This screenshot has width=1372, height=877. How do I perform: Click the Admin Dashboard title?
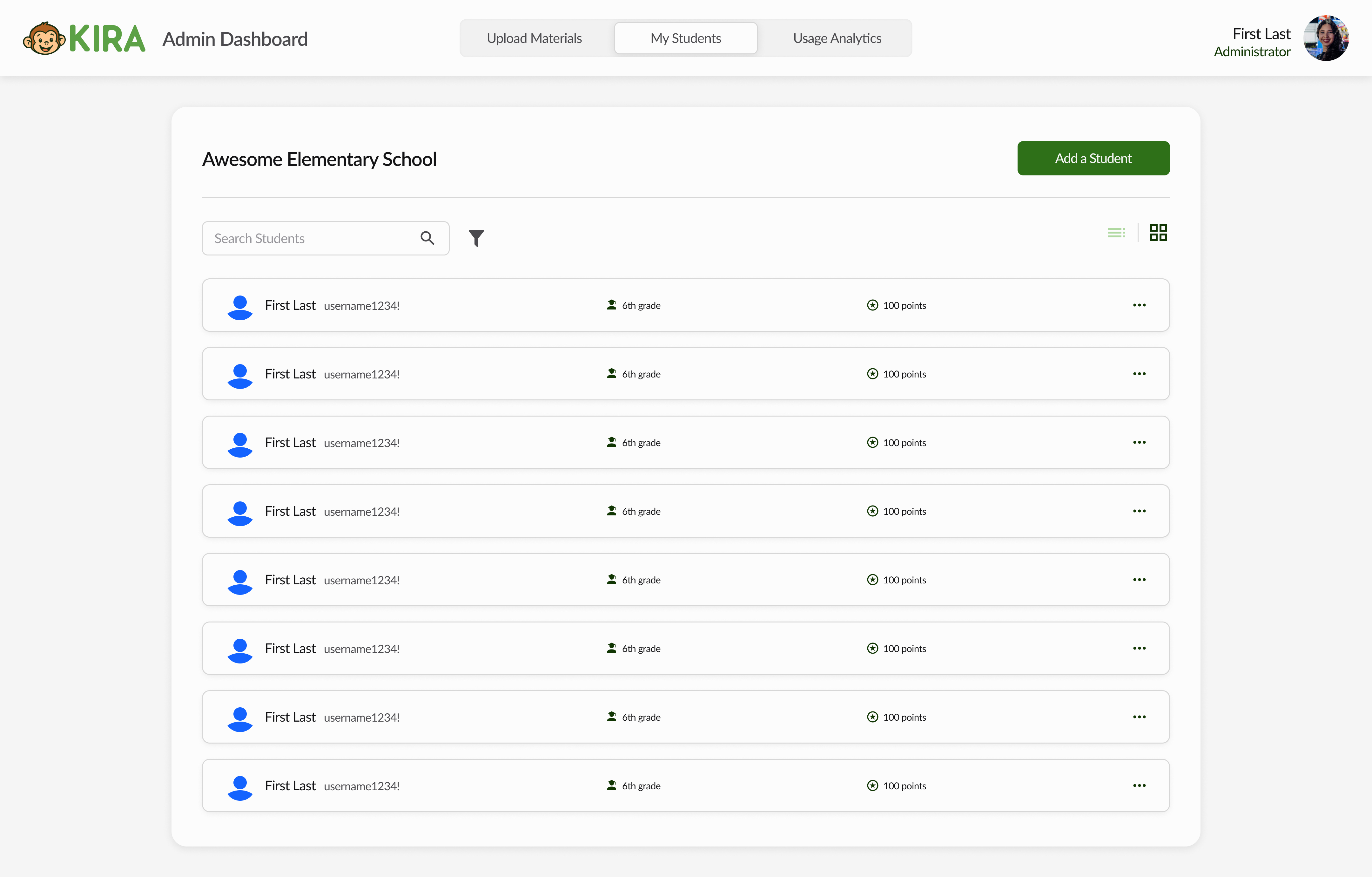point(235,39)
